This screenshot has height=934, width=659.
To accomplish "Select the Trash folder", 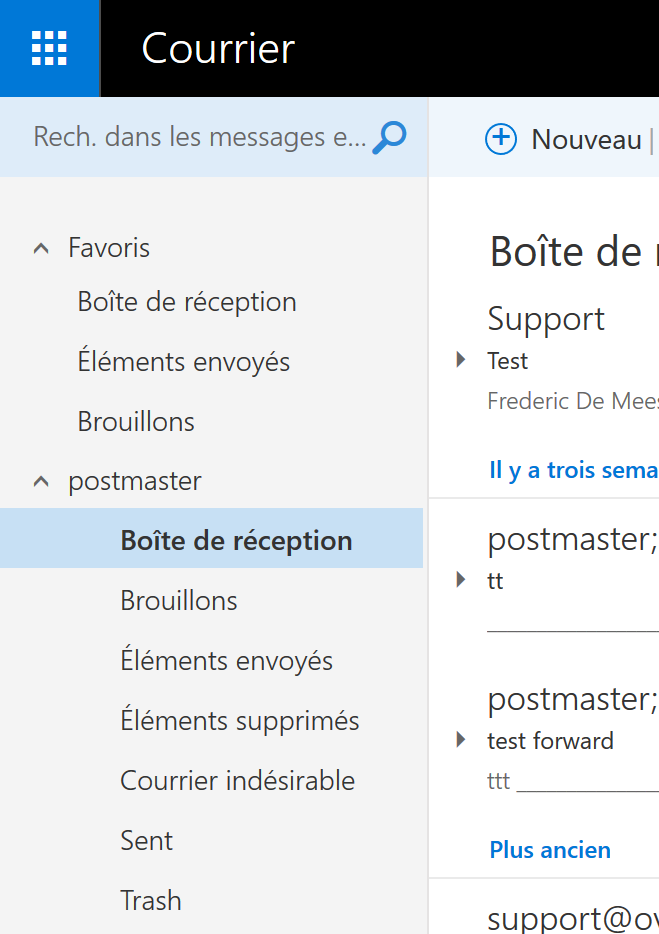I will click(x=151, y=901).
